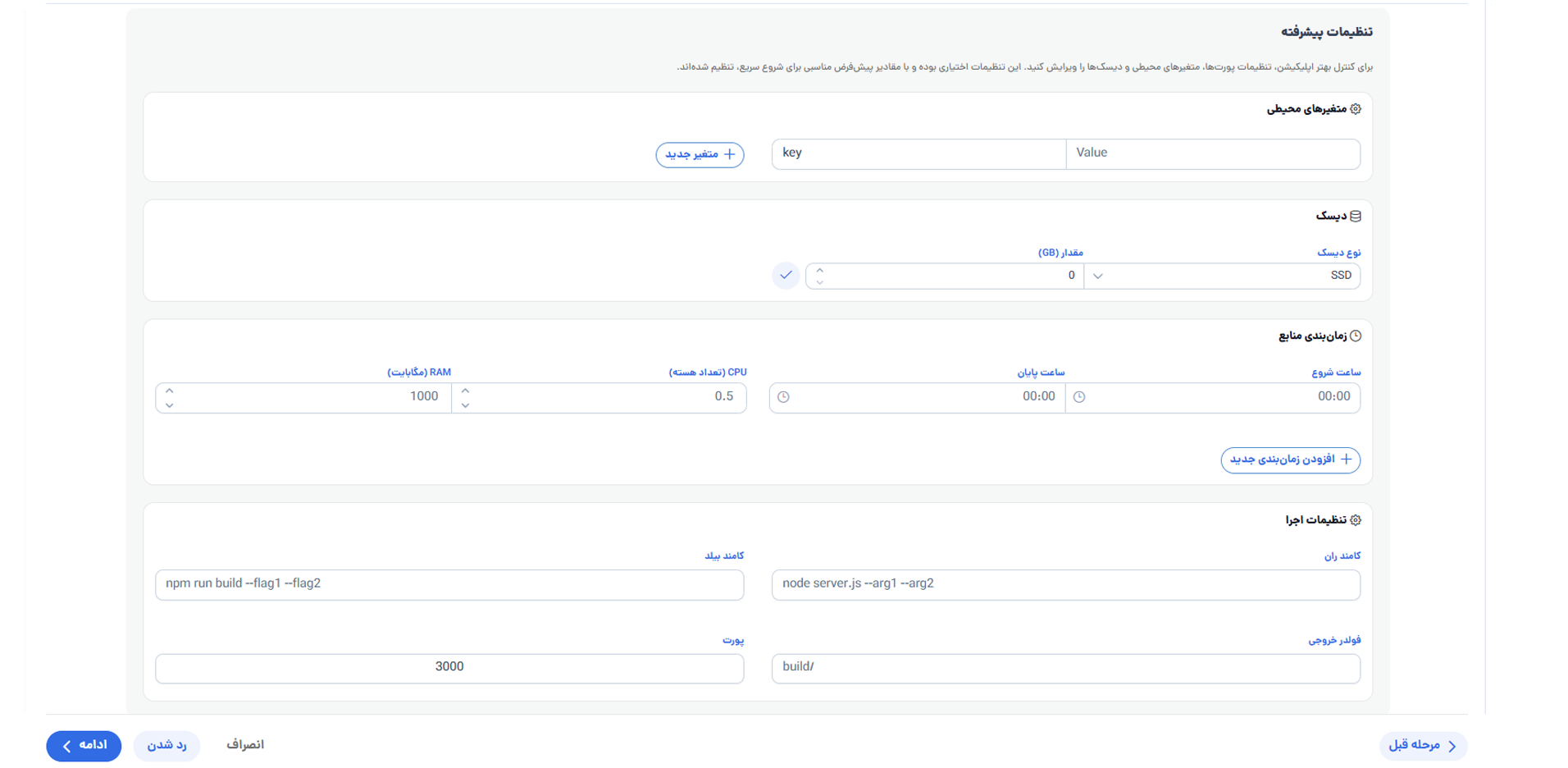Open the SSD disk type dropdown
The height and width of the screenshot is (768, 1568).
(1222, 276)
